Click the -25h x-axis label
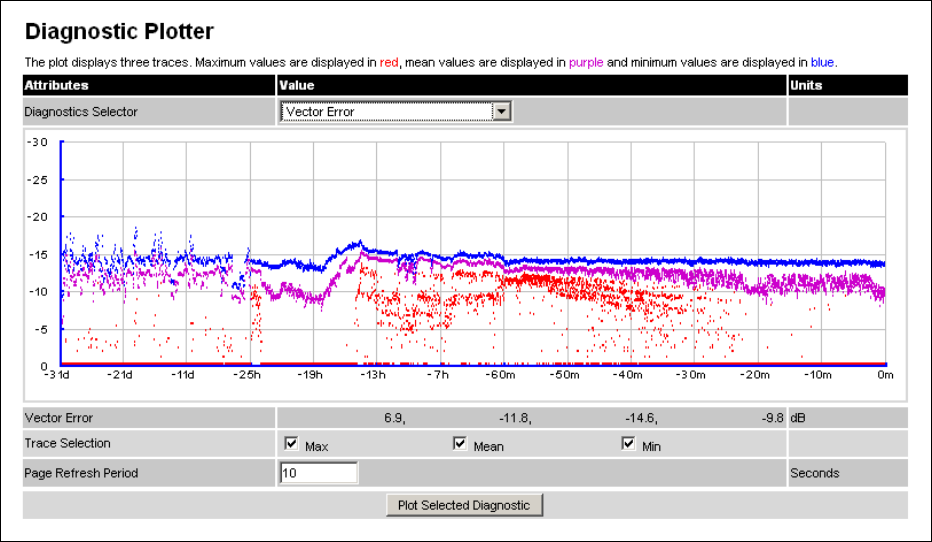 tap(246, 375)
